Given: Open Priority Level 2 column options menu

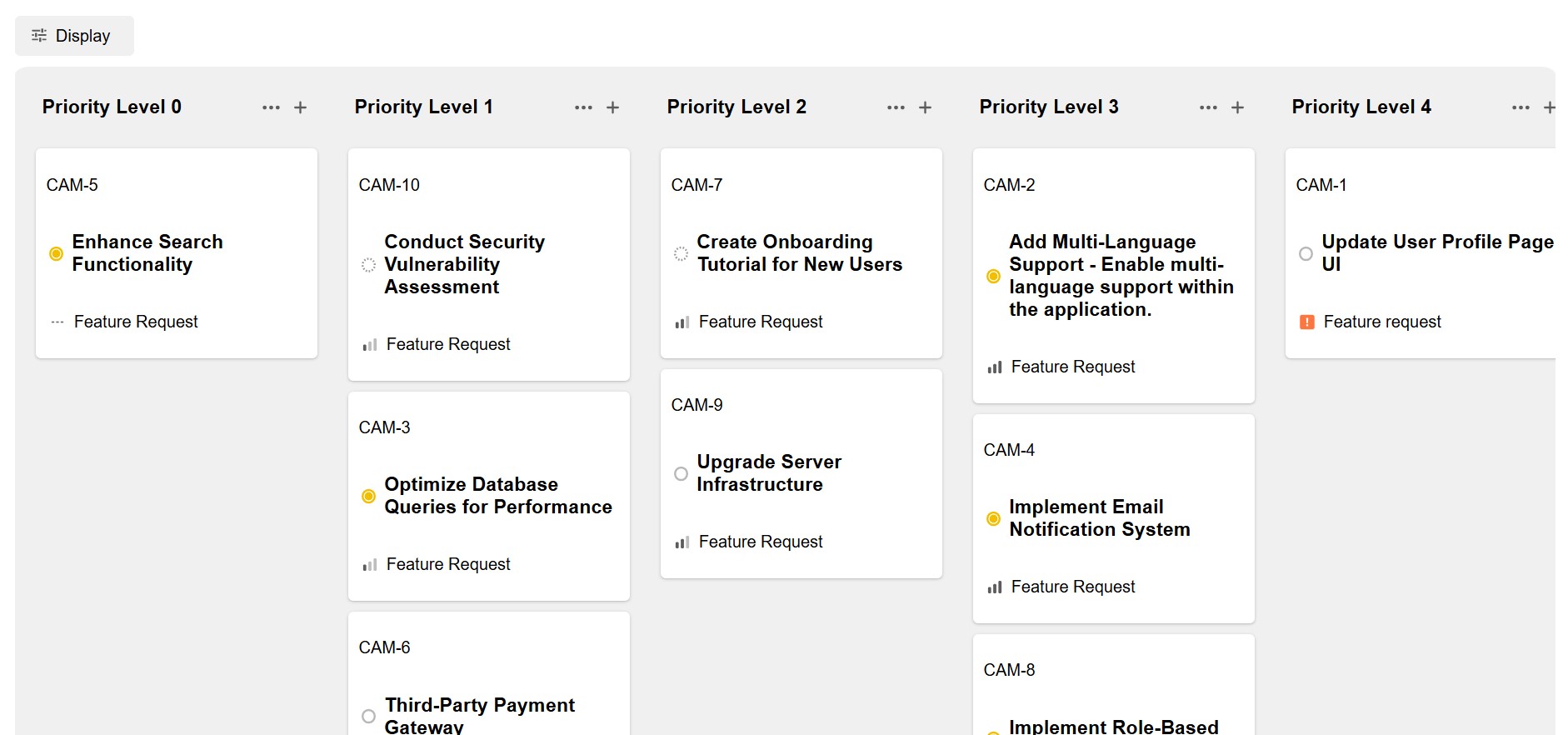Looking at the screenshot, I should point(896,107).
